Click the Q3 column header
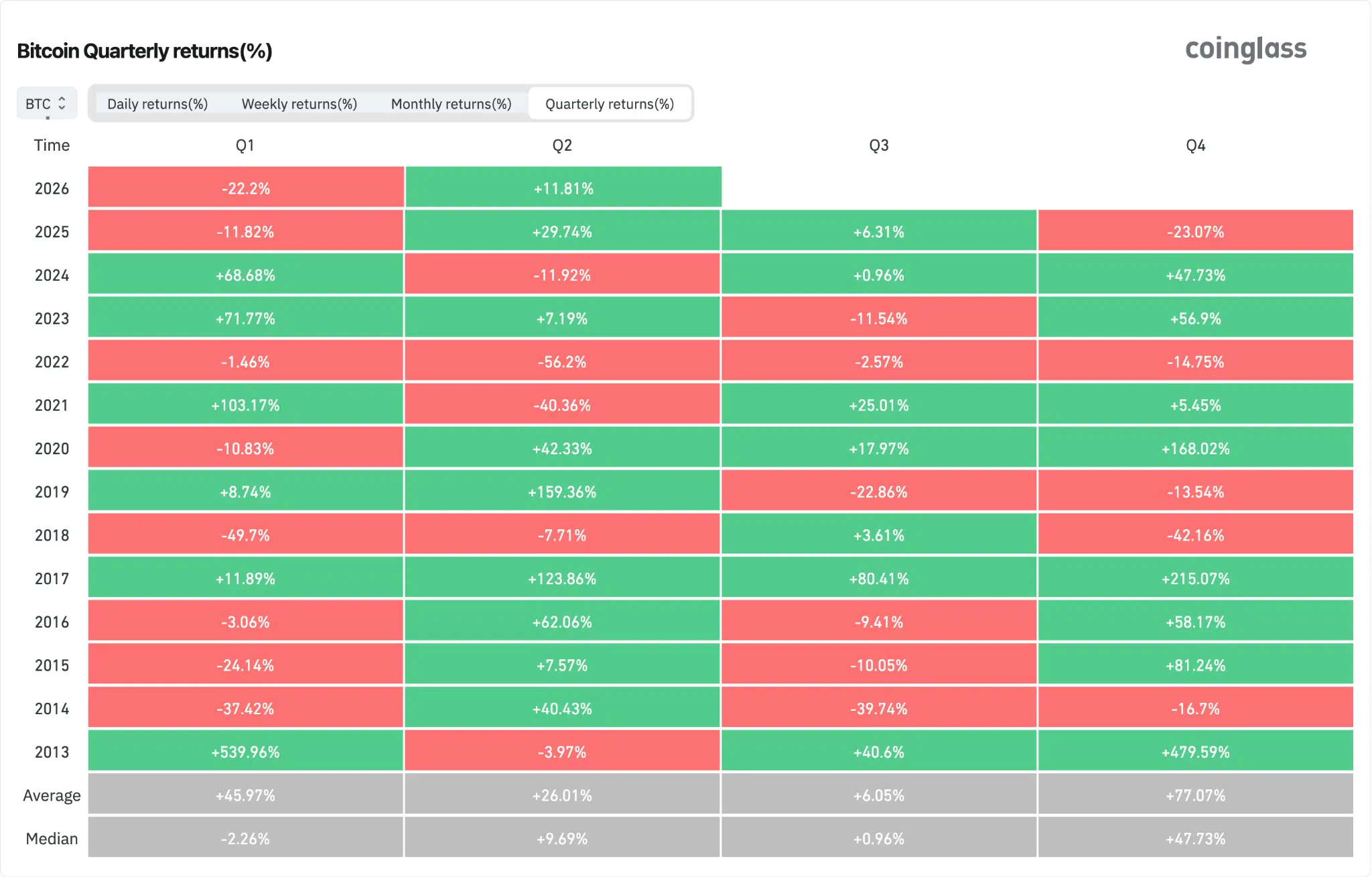The width and height of the screenshot is (1372, 877). click(x=879, y=145)
